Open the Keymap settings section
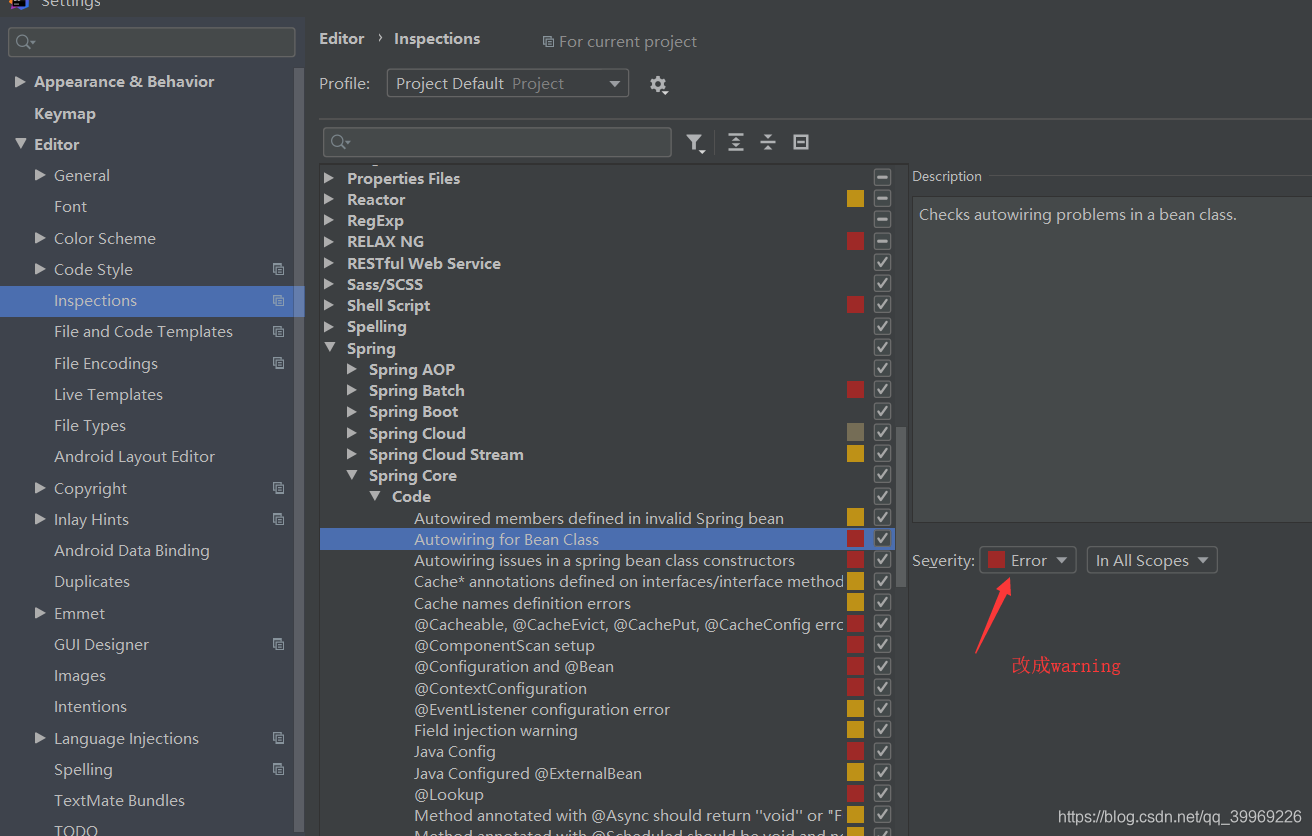This screenshot has width=1312, height=836. (63, 112)
